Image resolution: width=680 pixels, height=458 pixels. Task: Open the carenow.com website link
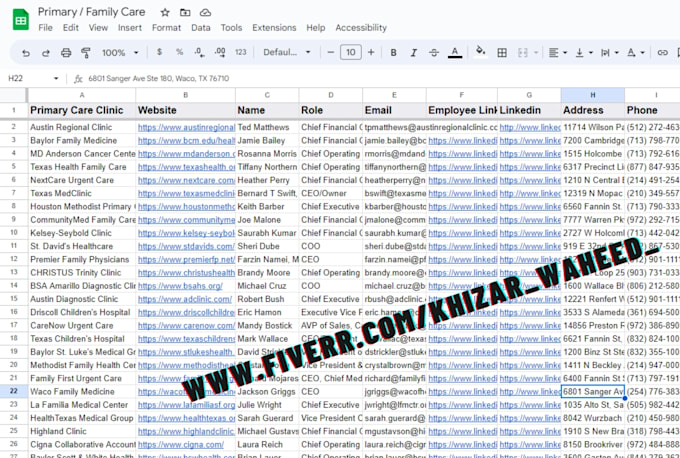tap(186, 326)
